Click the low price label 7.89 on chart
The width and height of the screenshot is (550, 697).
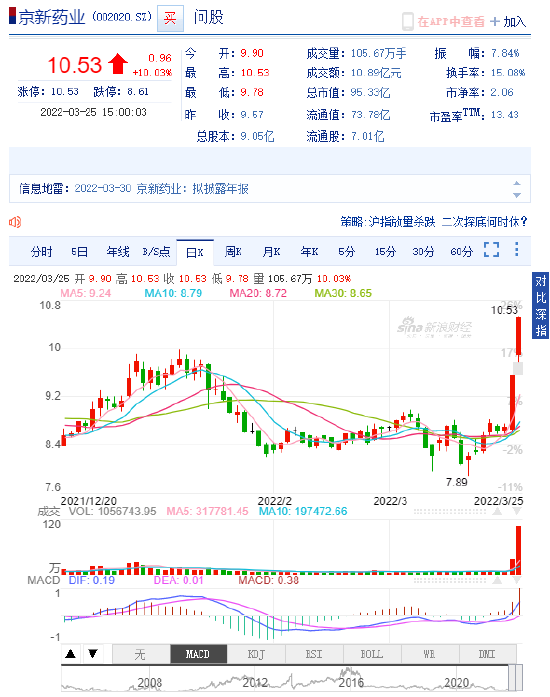(x=457, y=482)
